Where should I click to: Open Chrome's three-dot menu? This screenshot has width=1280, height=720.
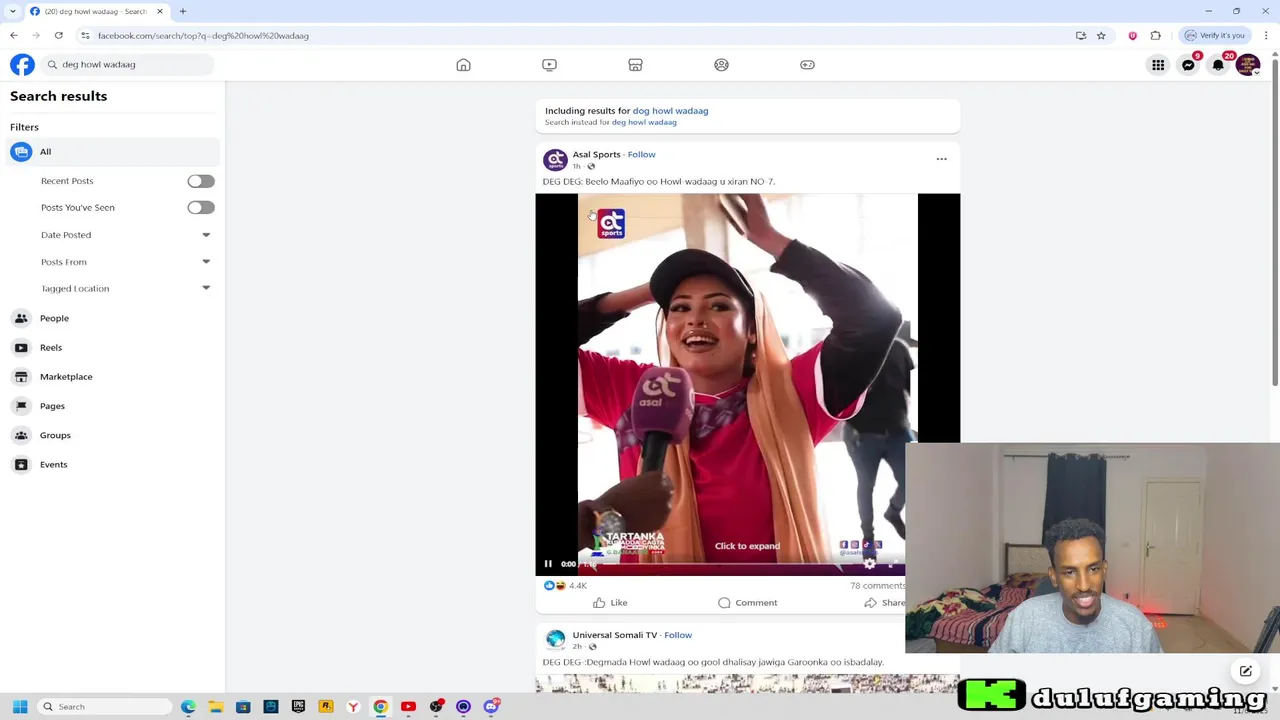(1266, 36)
